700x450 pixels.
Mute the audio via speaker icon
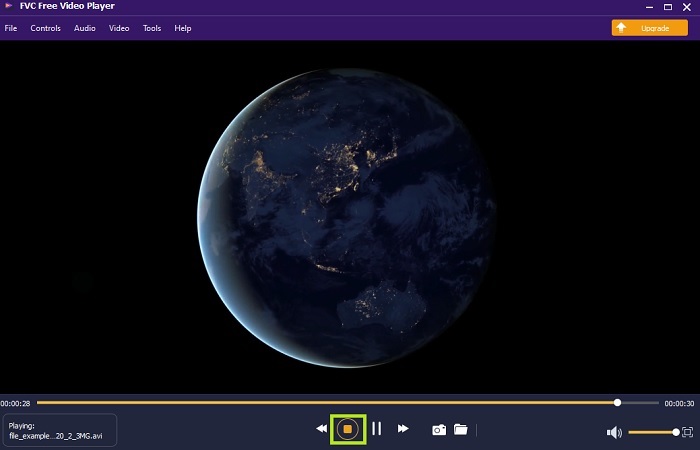pos(614,432)
